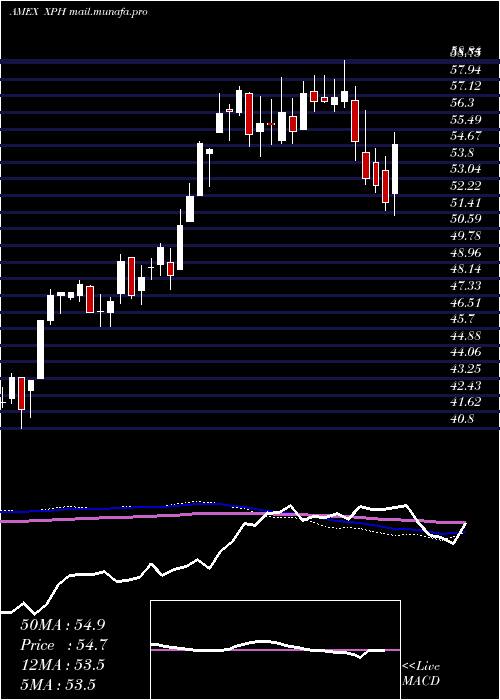
Task: Click the 50MA : 54.9 readout
Action: pyautogui.click(x=63, y=625)
